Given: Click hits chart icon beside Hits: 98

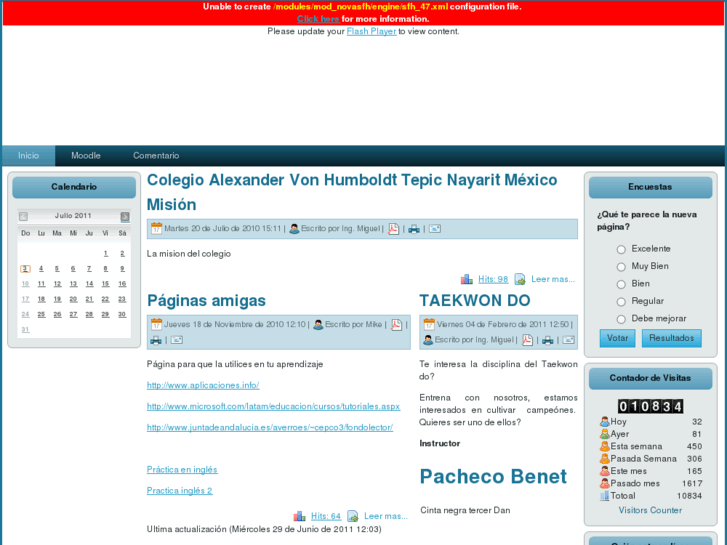Looking at the screenshot, I should coord(466,279).
